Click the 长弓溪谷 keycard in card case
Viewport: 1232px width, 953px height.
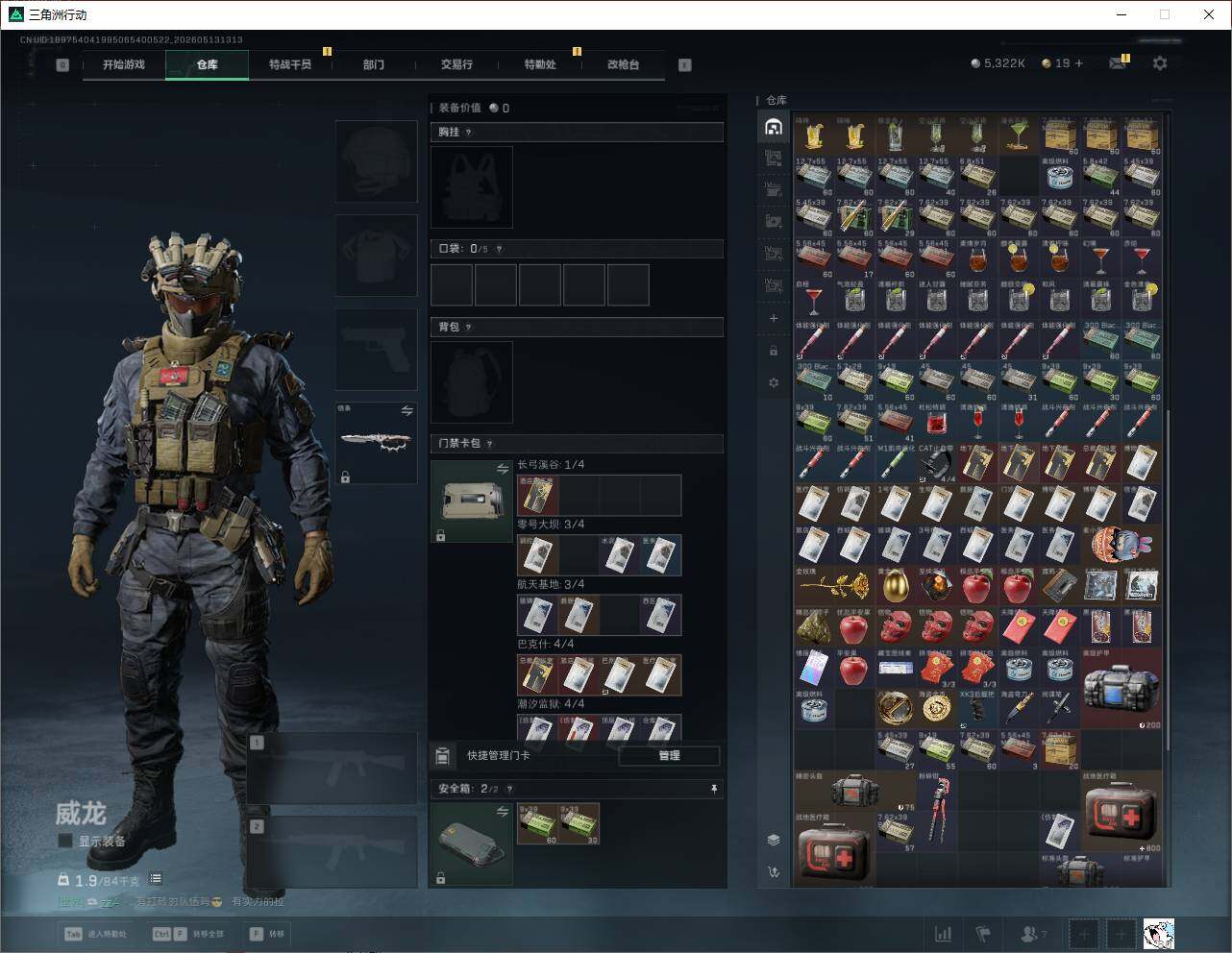click(538, 496)
